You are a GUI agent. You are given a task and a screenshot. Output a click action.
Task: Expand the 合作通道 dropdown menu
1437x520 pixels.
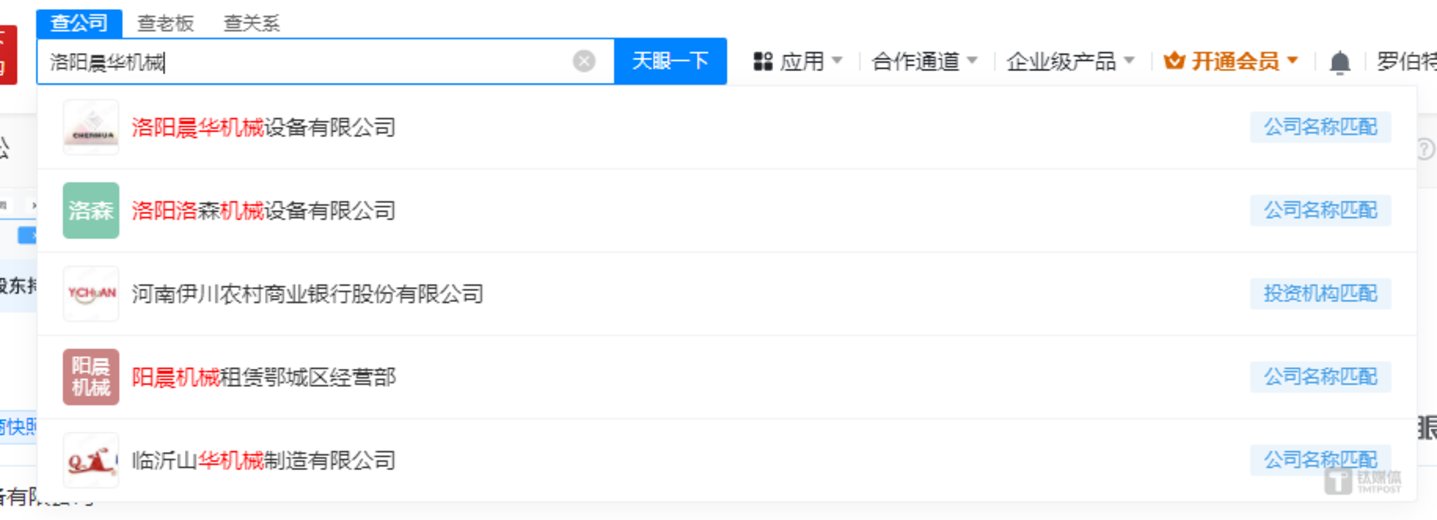click(x=924, y=62)
